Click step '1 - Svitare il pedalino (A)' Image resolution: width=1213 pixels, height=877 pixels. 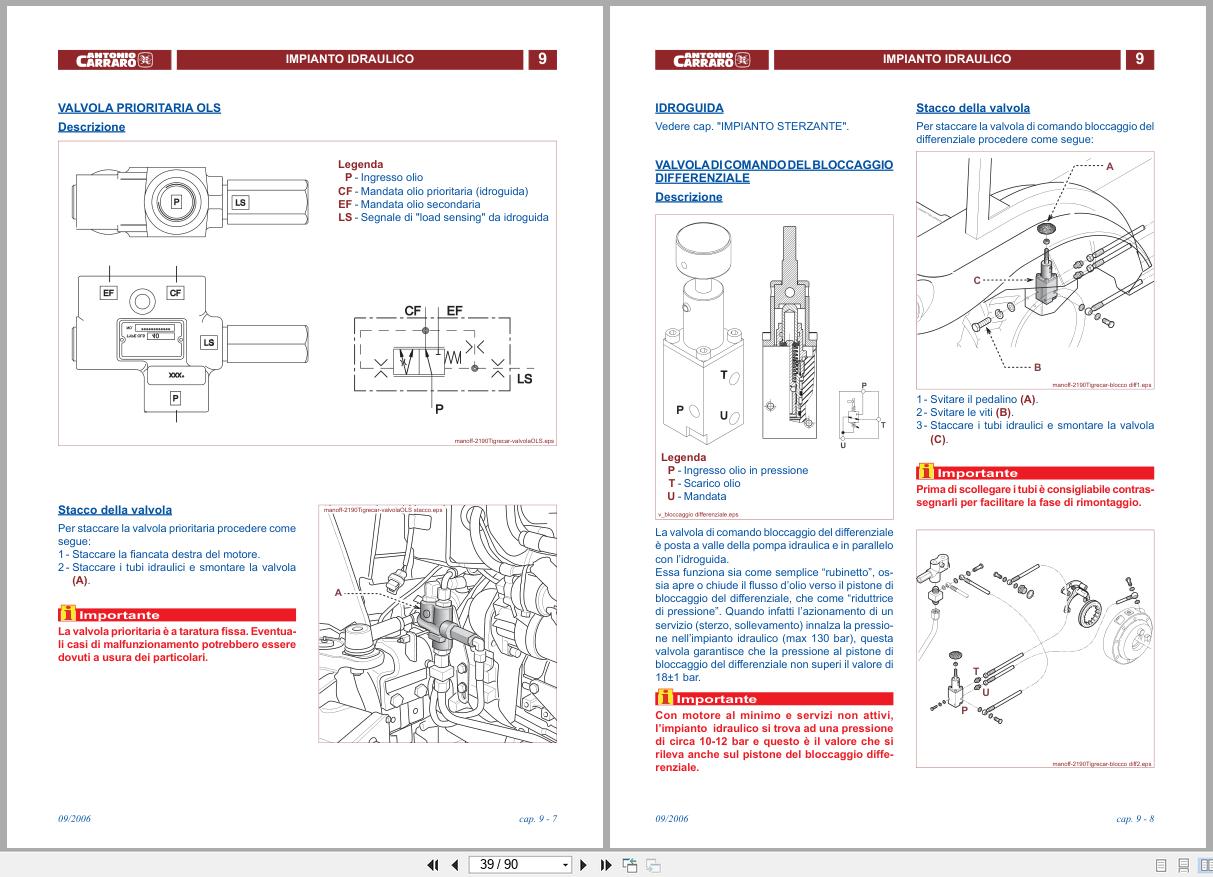[977, 399]
